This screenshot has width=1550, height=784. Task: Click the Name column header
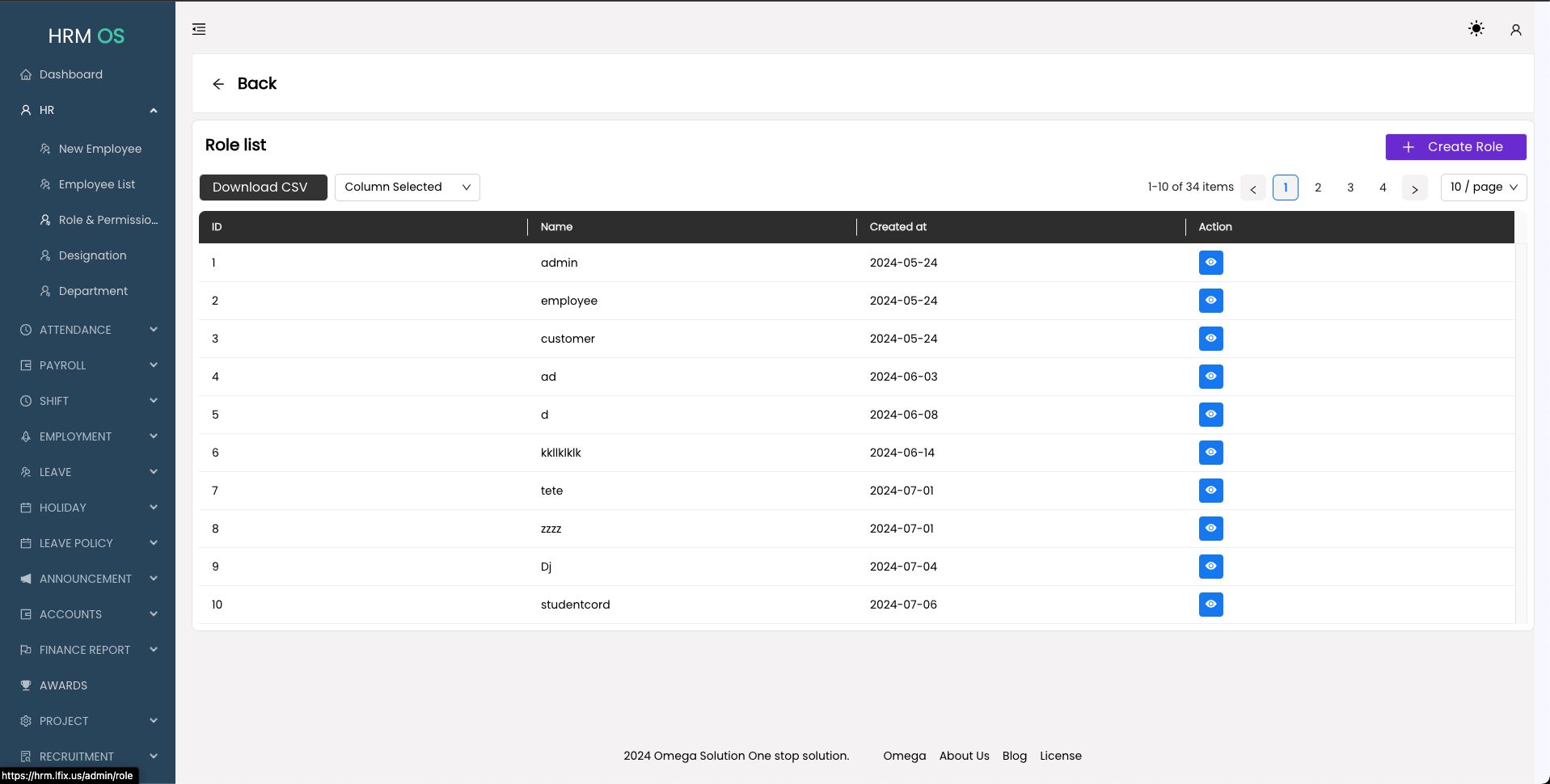pos(692,227)
